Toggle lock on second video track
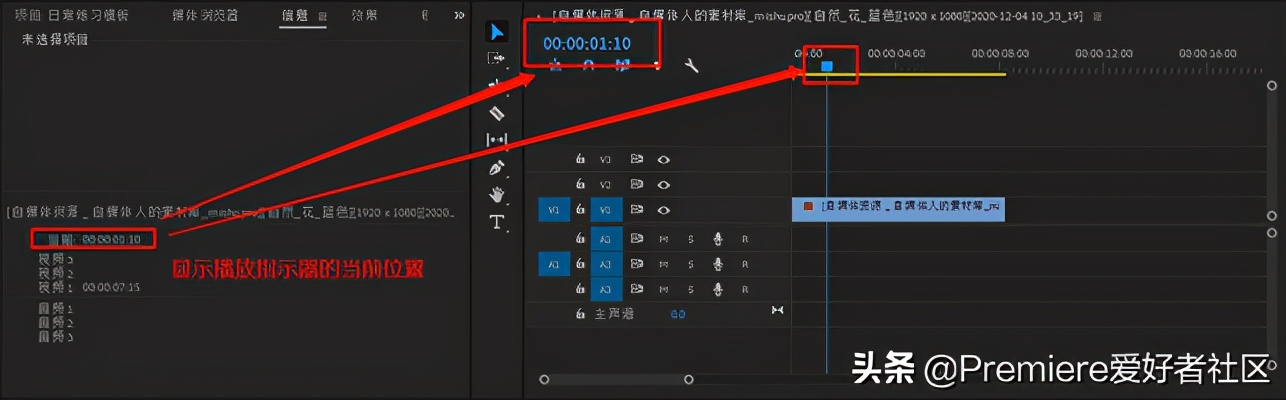The height and width of the screenshot is (400, 1286). click(x=579, y=184)
